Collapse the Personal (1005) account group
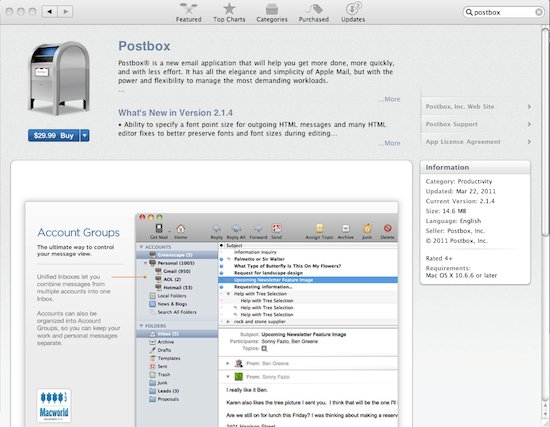 tap(145, 263)
